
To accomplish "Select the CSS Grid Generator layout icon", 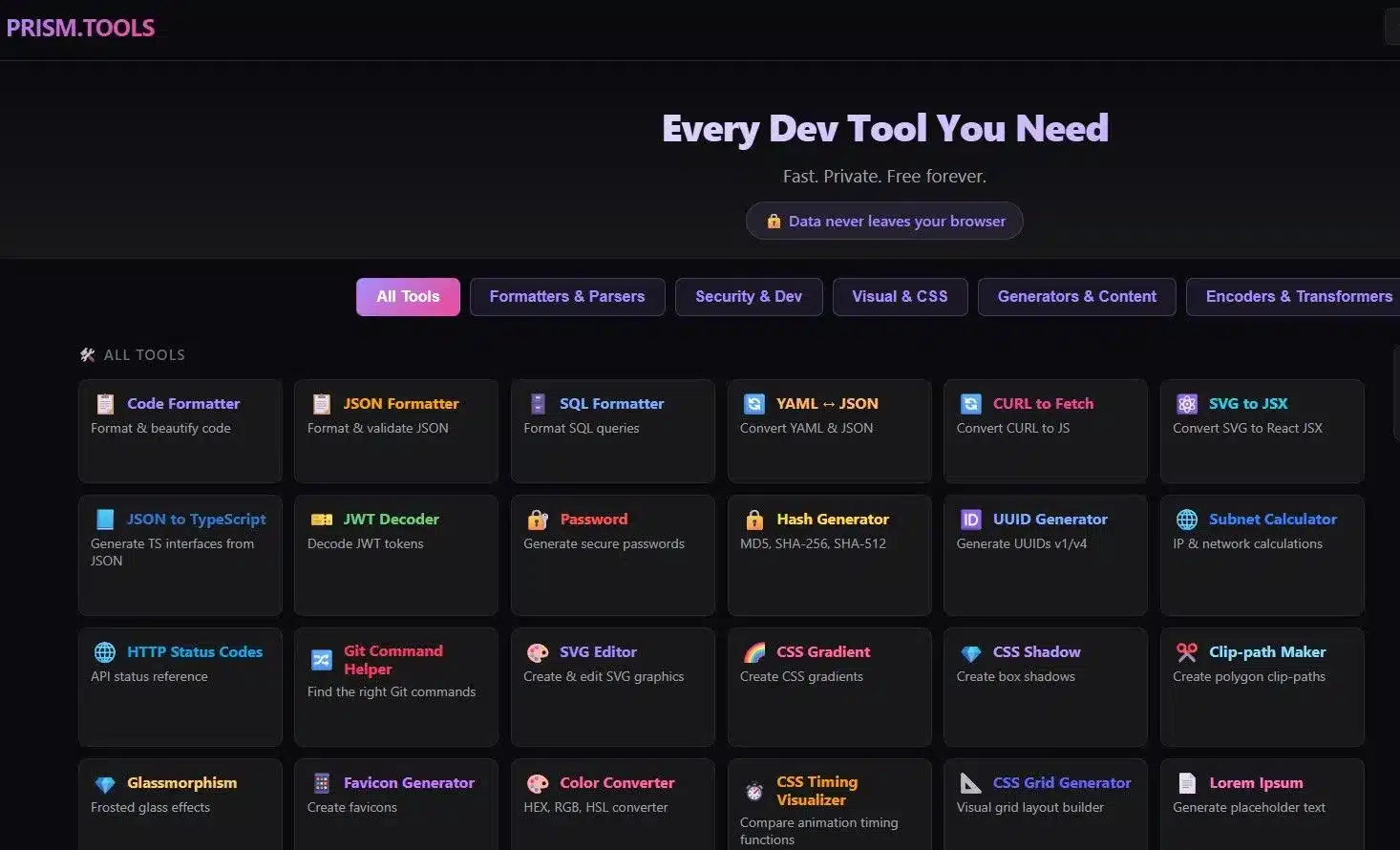I will point(970,782).
